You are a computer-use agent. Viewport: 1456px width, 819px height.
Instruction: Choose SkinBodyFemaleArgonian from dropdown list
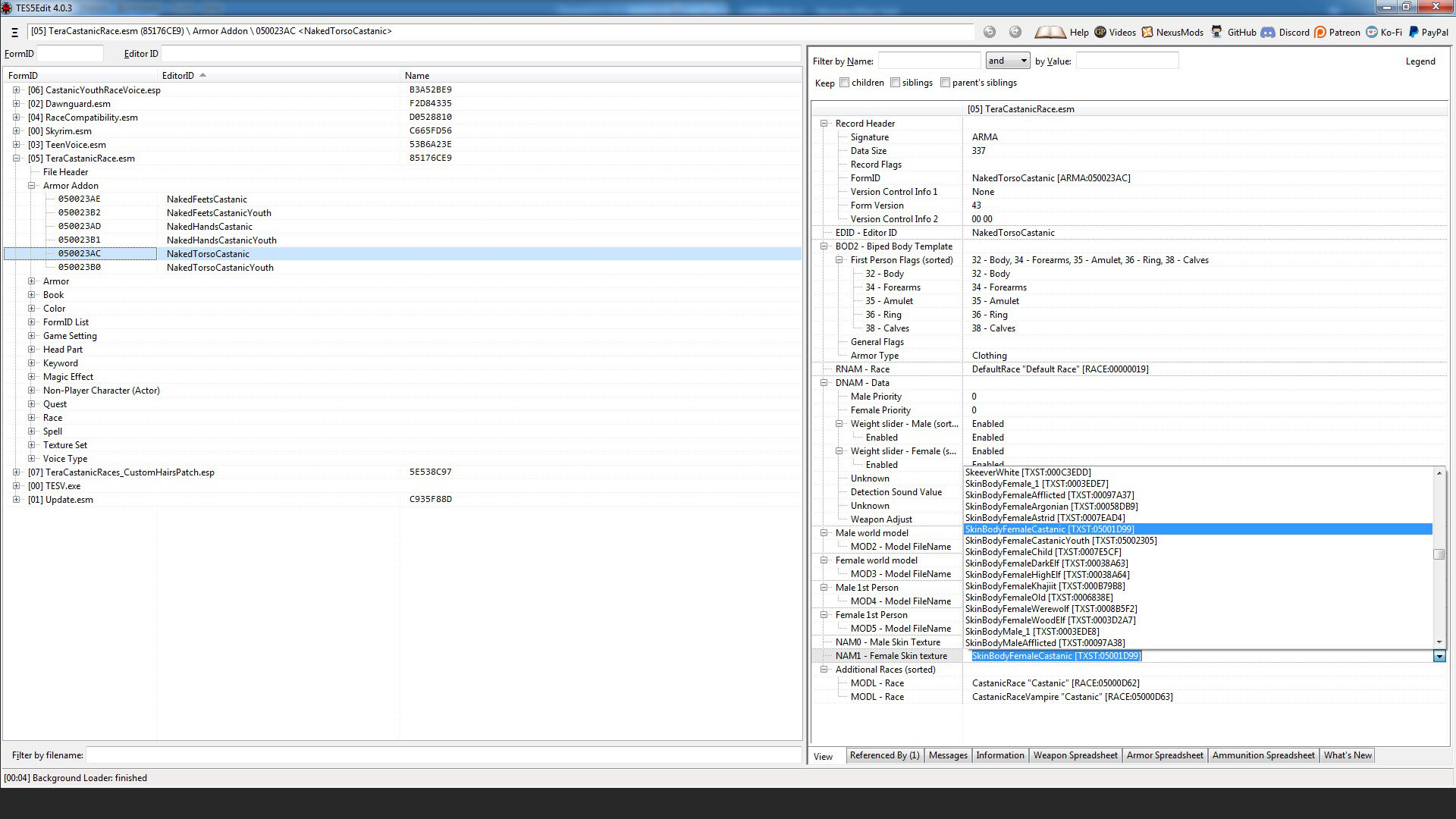[1198, 507]
